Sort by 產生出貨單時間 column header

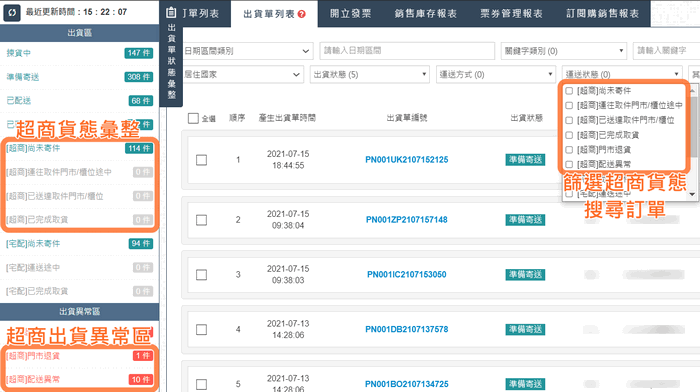click(x=287, y=118)
